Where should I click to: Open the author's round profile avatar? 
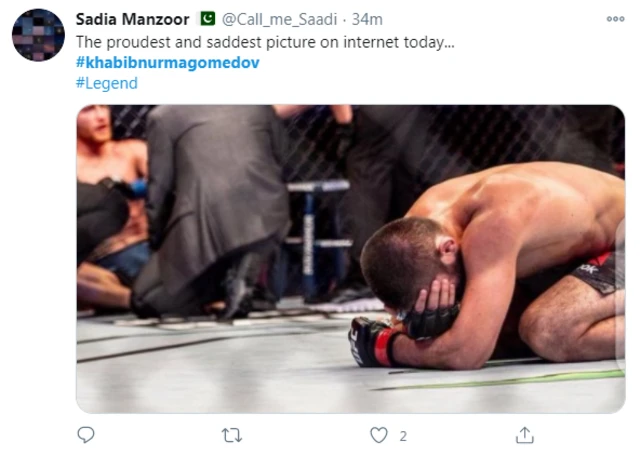tap(38, 35)
